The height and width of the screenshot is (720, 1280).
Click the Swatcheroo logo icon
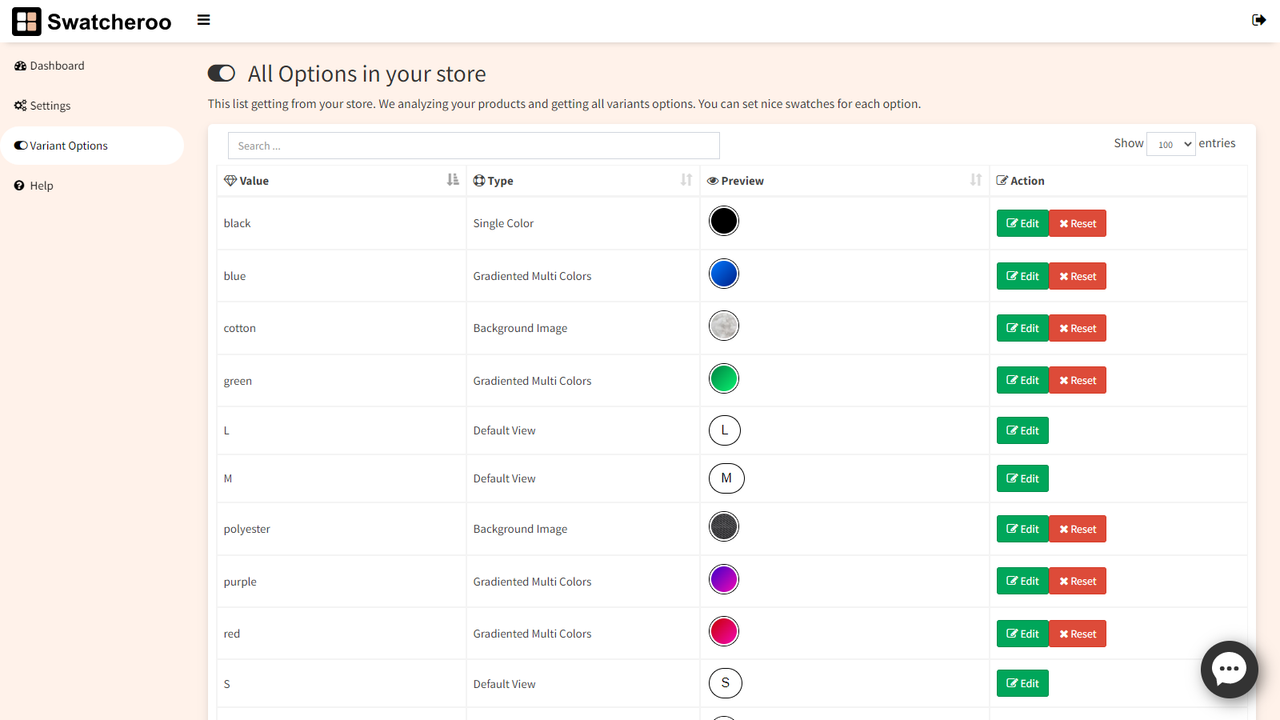(26, 21)
